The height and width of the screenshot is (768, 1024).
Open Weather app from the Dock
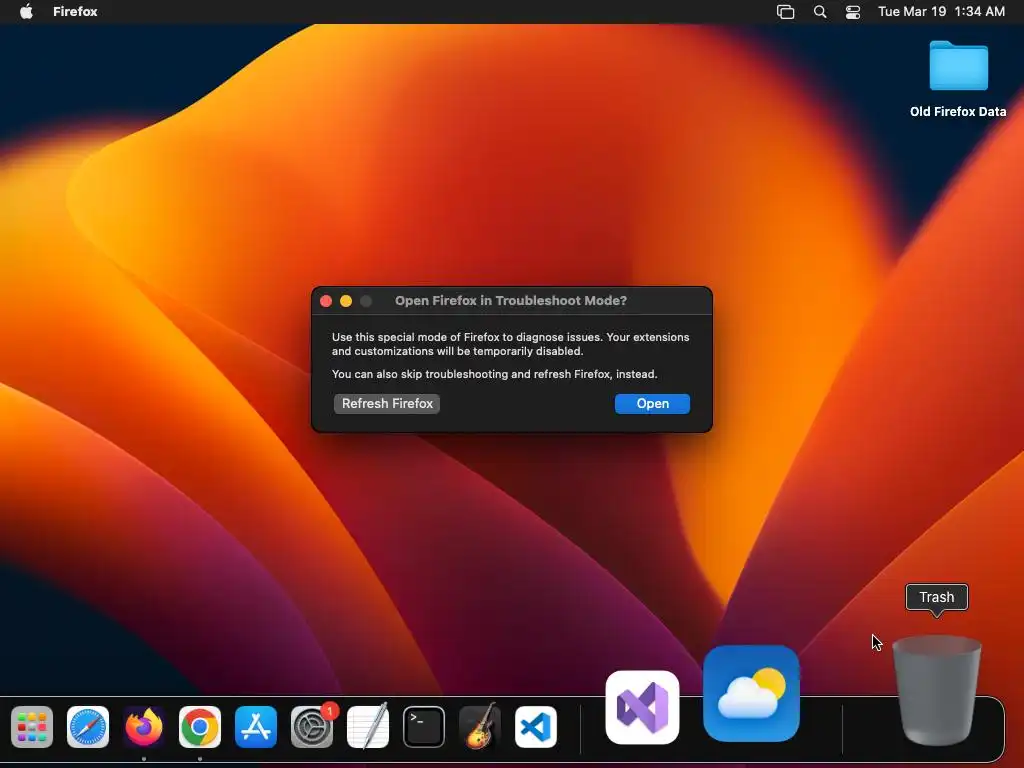752,694
